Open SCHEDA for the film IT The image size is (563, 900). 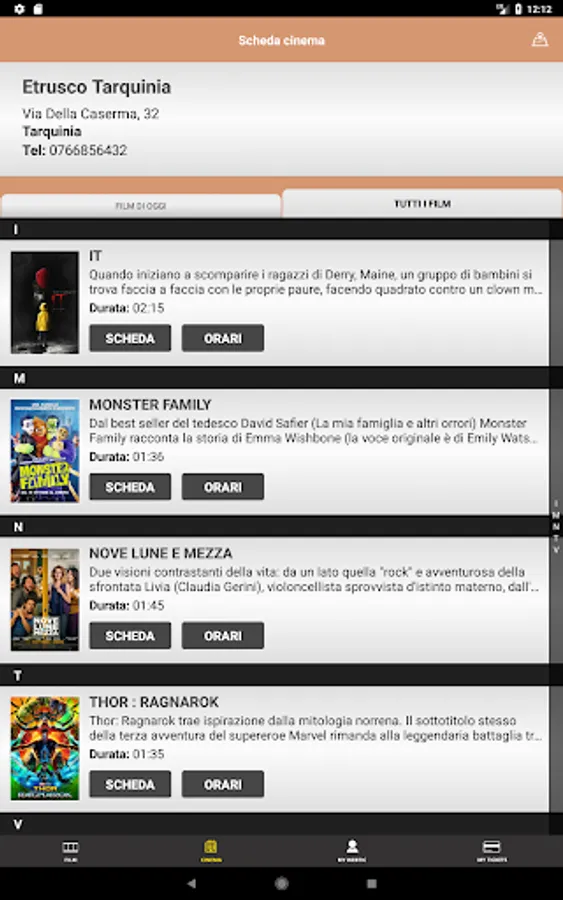click(x=130, y=338)
